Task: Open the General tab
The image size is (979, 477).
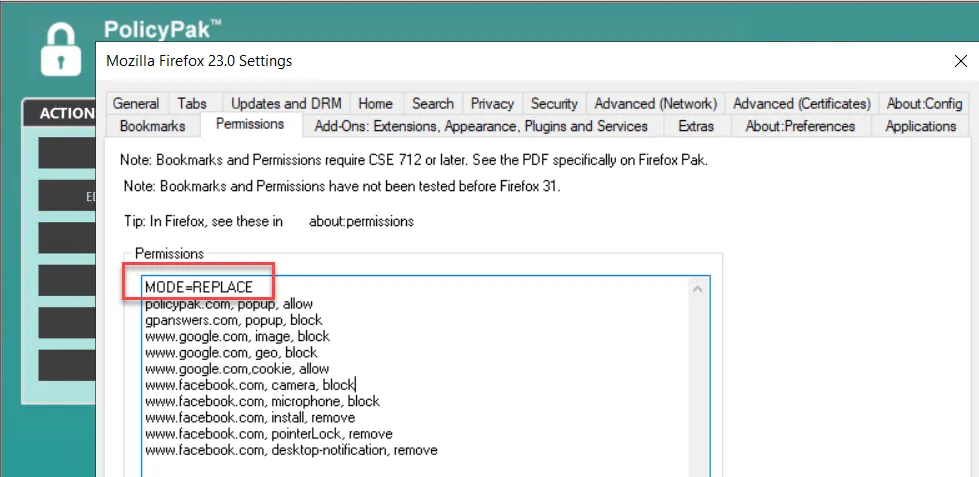Action: (x=136, y=103)
